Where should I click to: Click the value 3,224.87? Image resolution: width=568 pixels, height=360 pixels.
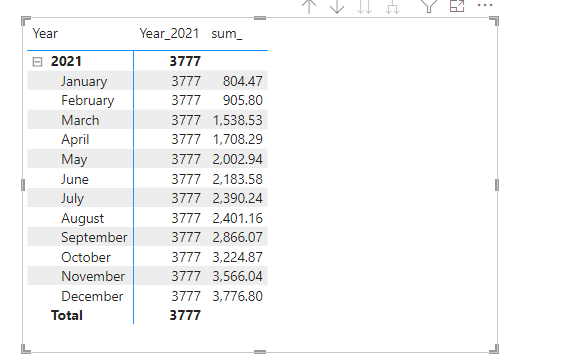[x=237, y=258]
